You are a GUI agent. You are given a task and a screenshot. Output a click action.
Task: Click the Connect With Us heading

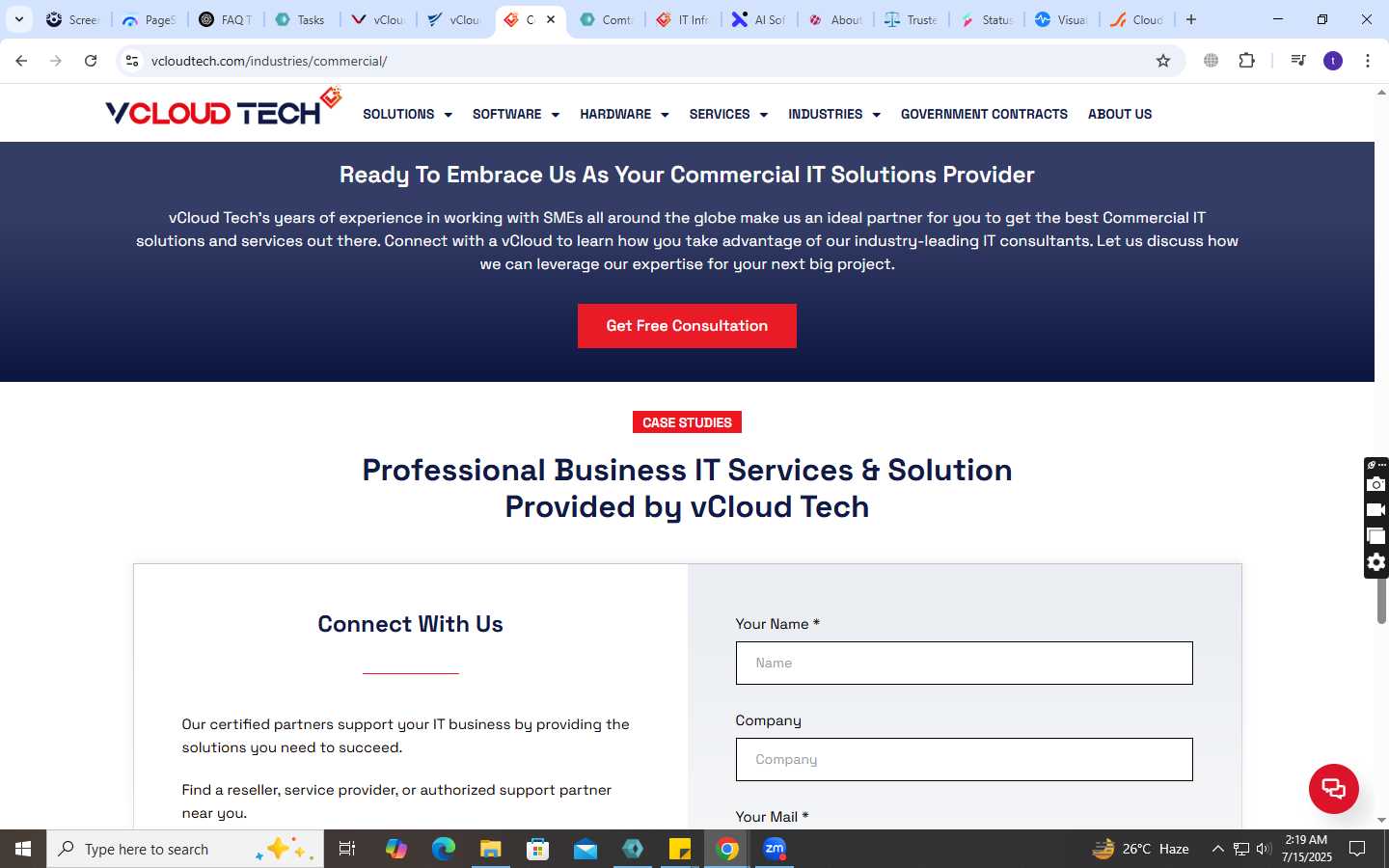click(x=410, y=624)
